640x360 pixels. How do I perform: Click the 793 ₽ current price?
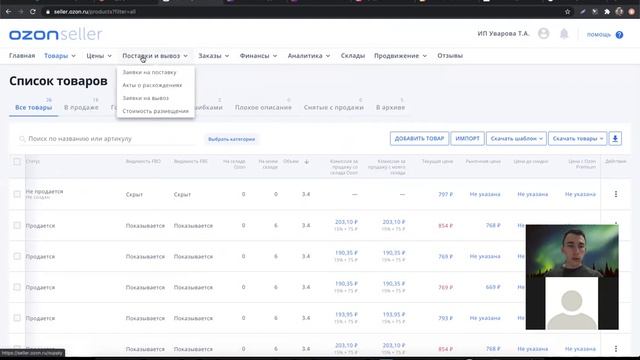tap(445, 318)
